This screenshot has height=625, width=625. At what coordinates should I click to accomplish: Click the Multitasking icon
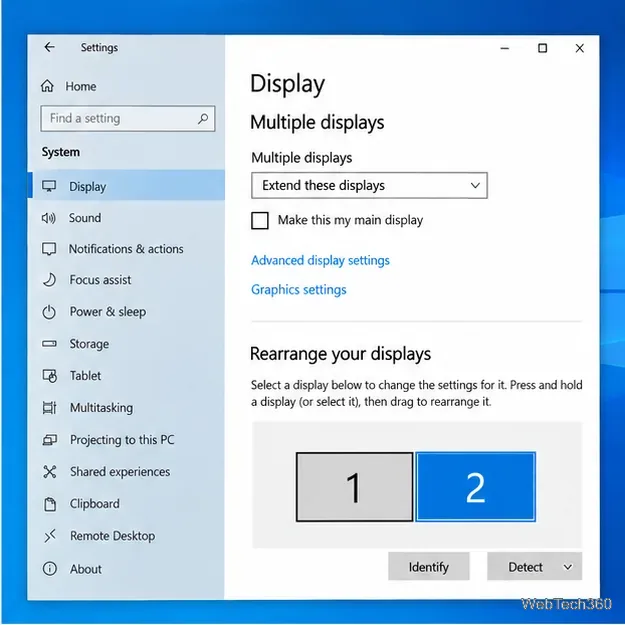pos(49,407)
